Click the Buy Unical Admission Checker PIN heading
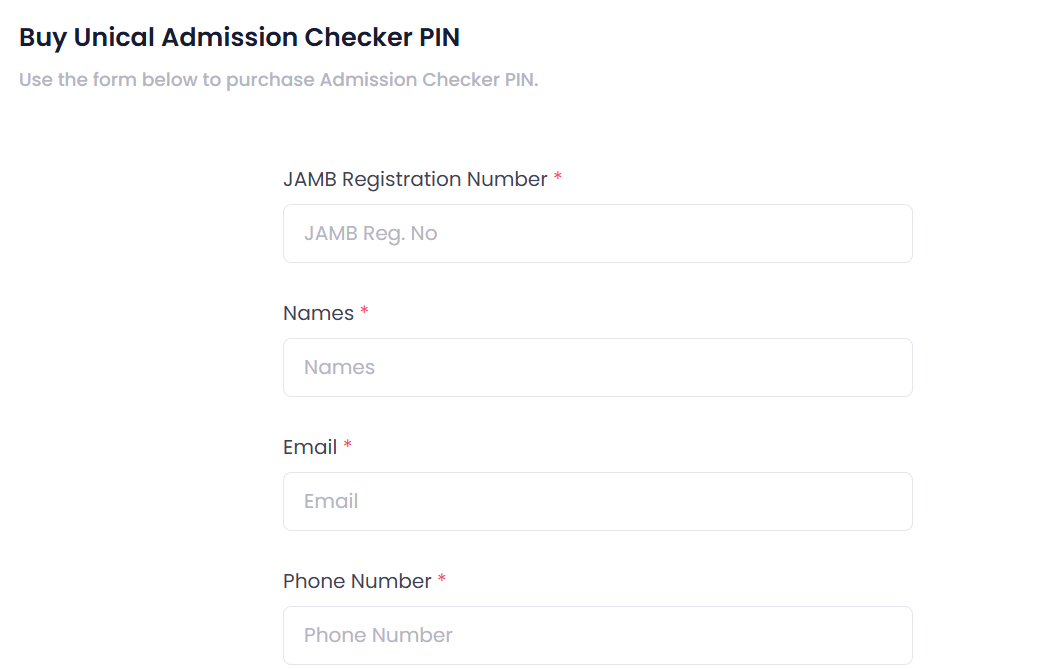The width and height of the screenshot is (1045, 669). [239, 37]
